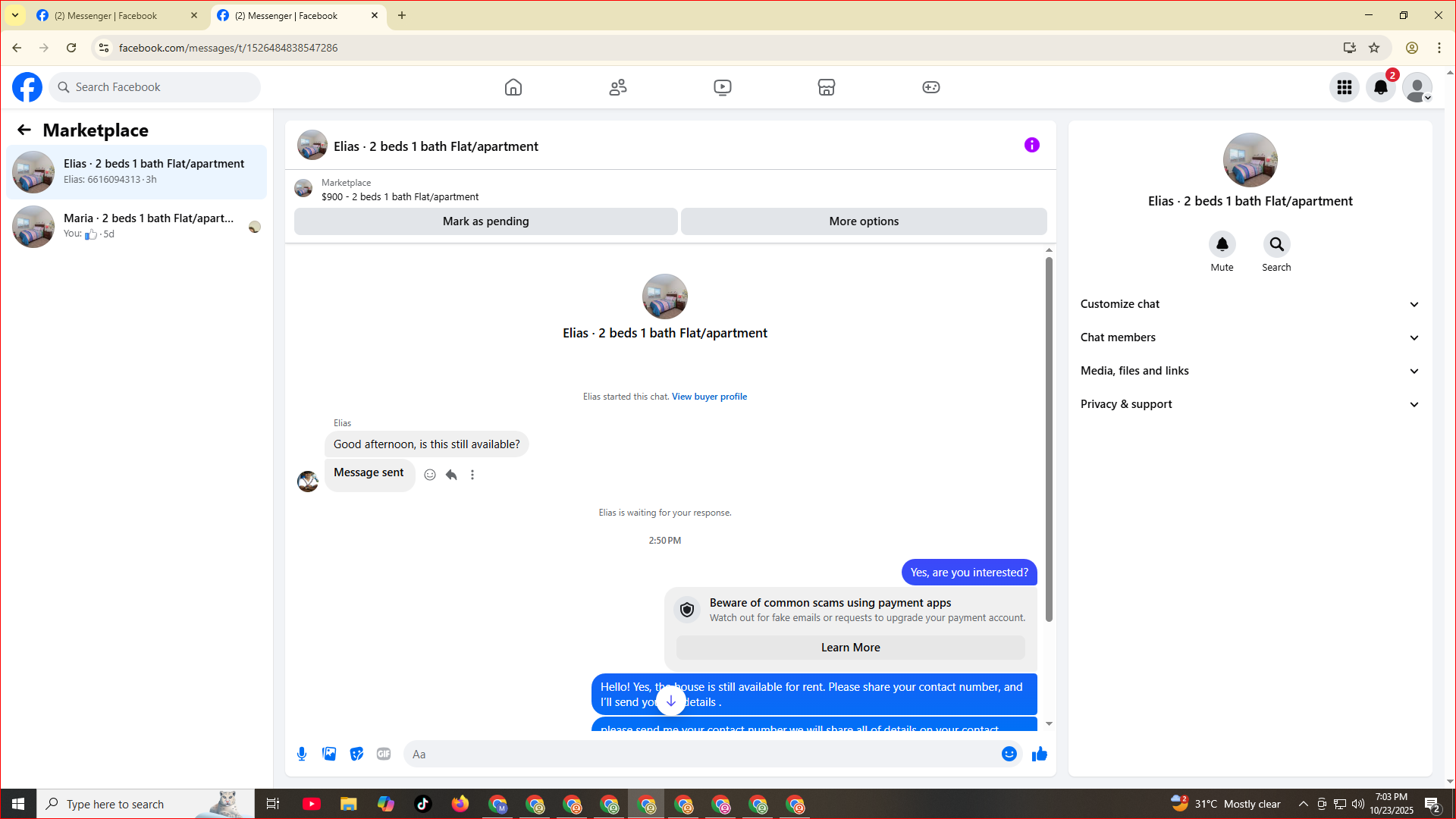Open the View buyer profile link
The height and width of the screenshot is (819, 1456).
coord(709,397)
